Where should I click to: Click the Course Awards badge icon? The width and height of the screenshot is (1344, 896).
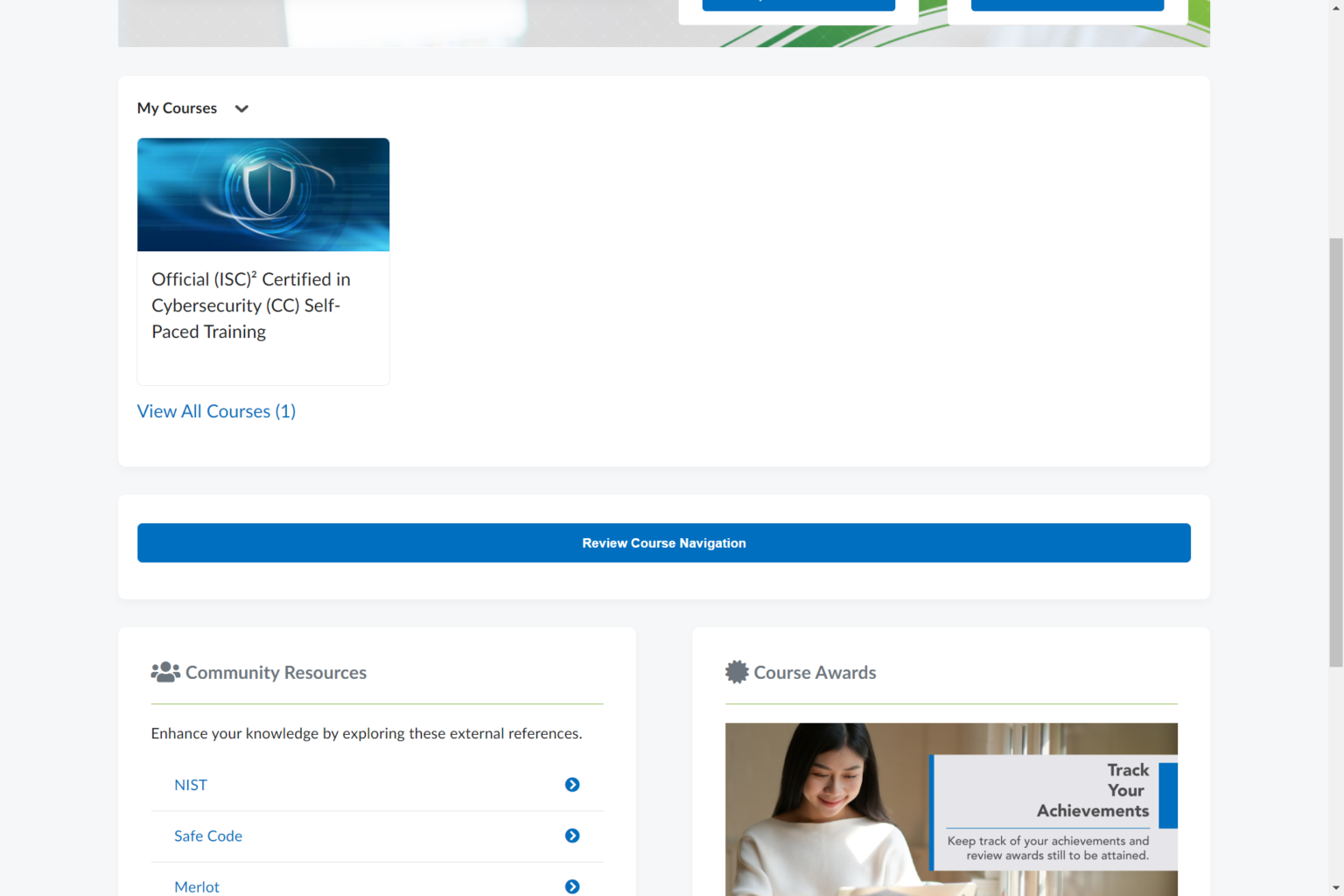736,672
